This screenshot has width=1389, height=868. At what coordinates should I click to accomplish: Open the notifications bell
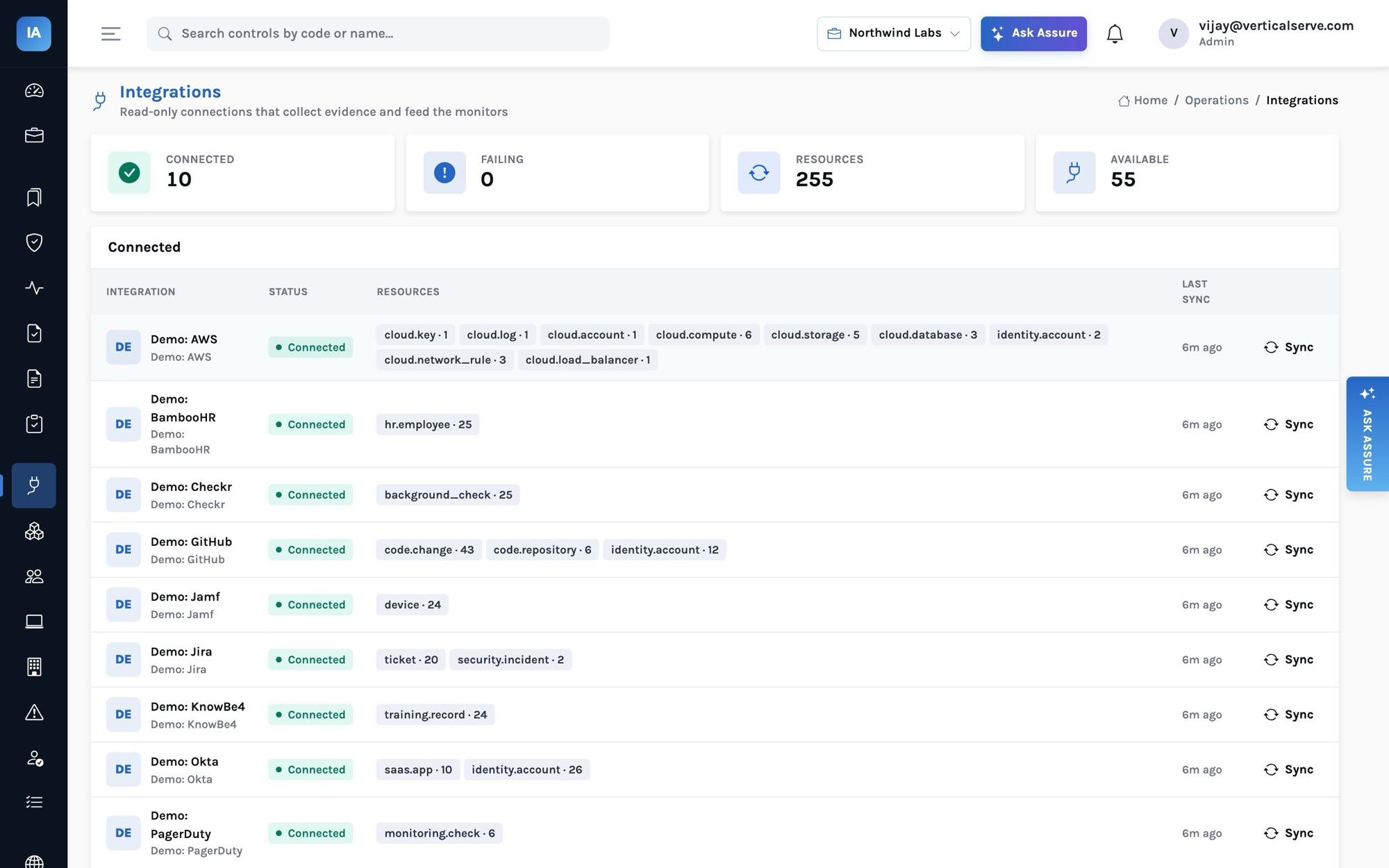click(x=1115, y=33)
